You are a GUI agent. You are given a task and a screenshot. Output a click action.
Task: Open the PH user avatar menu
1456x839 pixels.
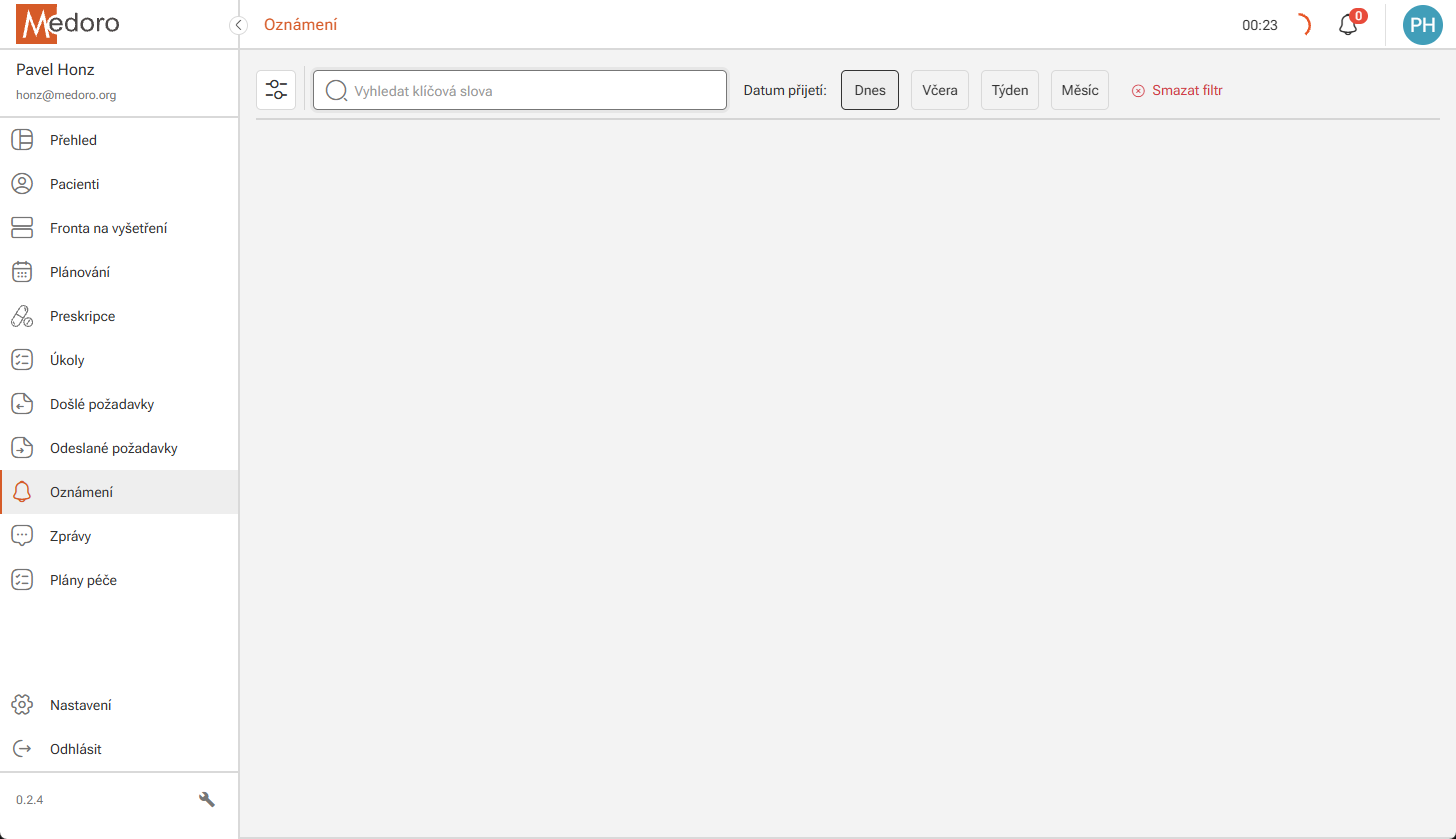pos(1422,25)
